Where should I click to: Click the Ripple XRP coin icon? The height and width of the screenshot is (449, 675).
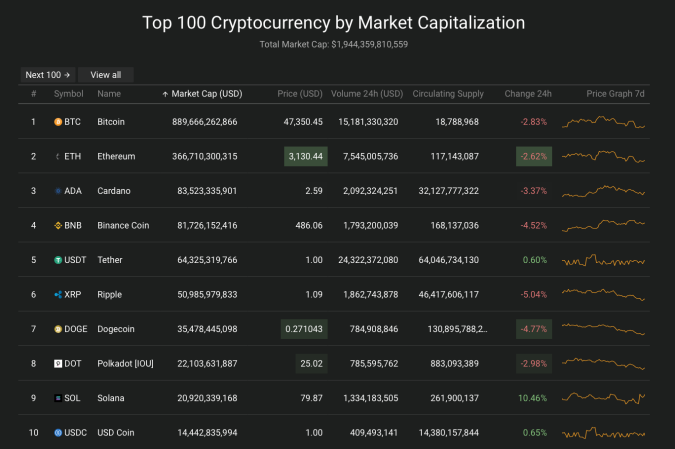tap(58, 294)
